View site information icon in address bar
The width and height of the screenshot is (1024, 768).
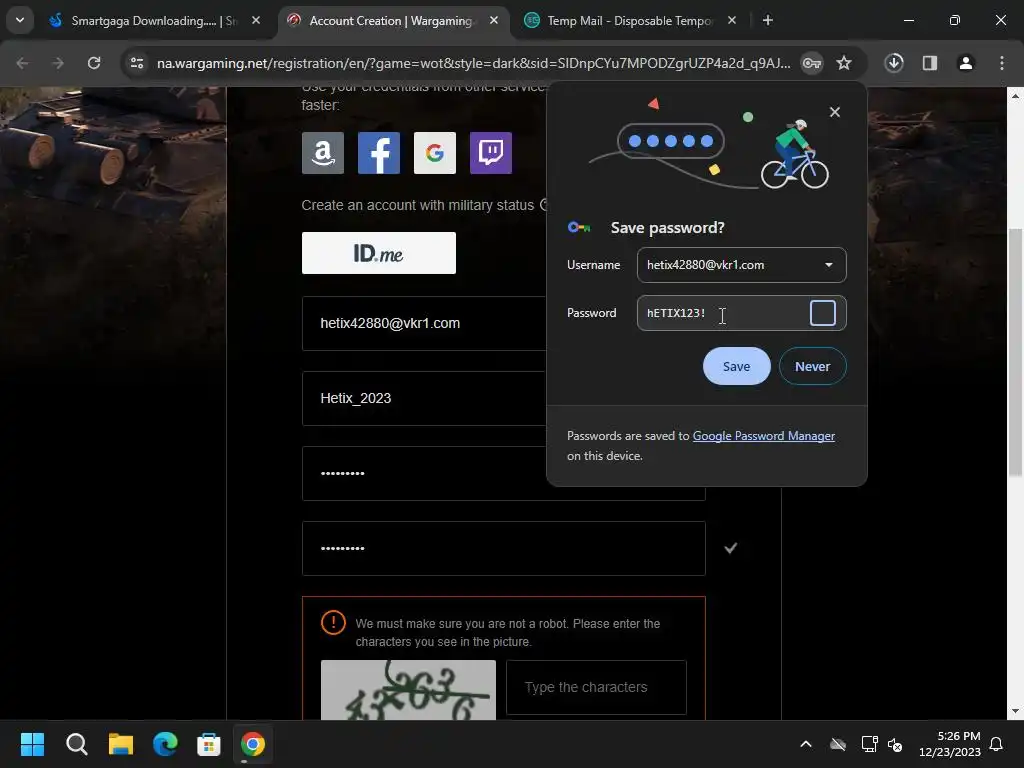point(137,63)
